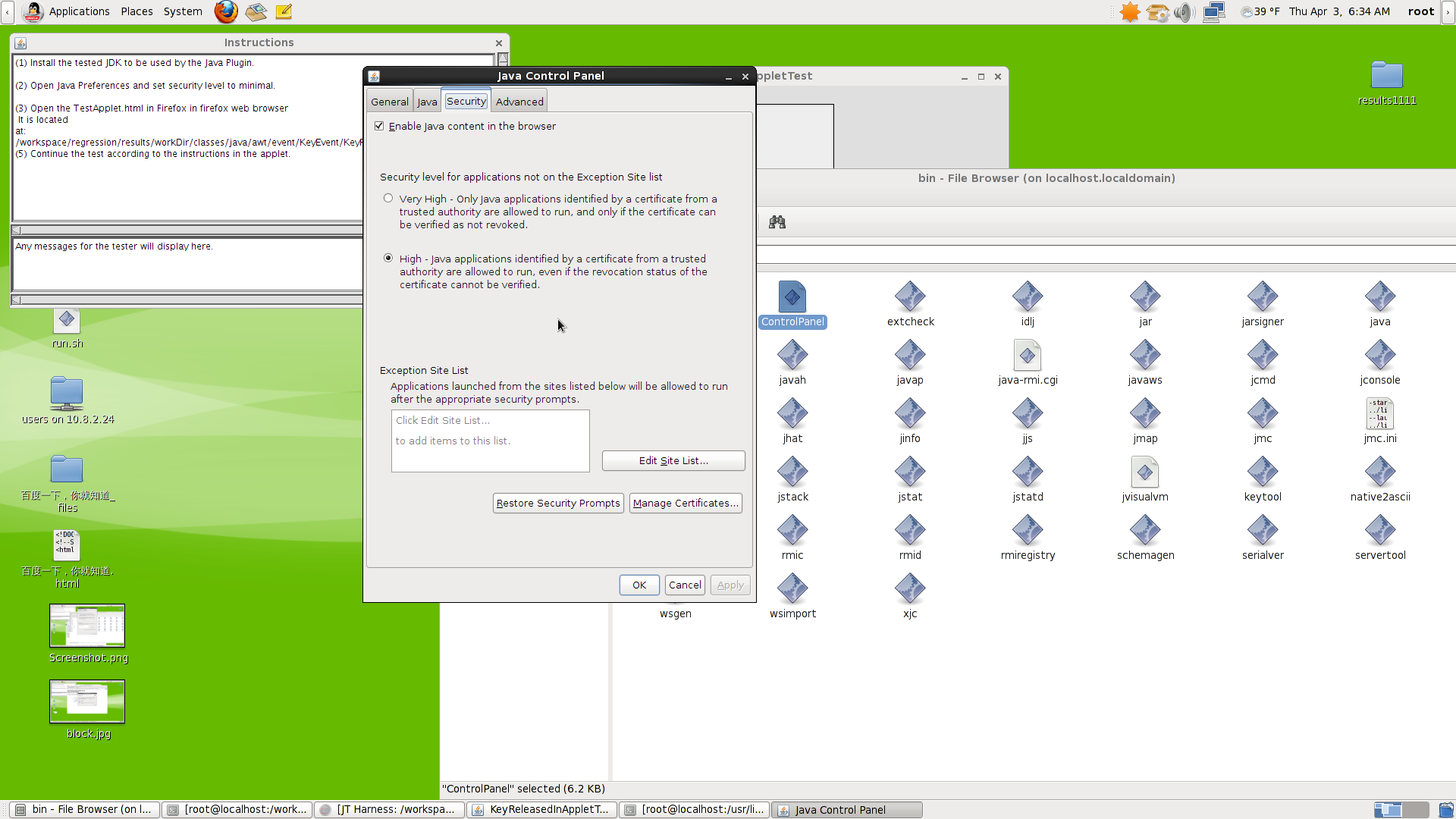Select the keytool file icon
This screenshot has width=1456, height=819.
1262,472
